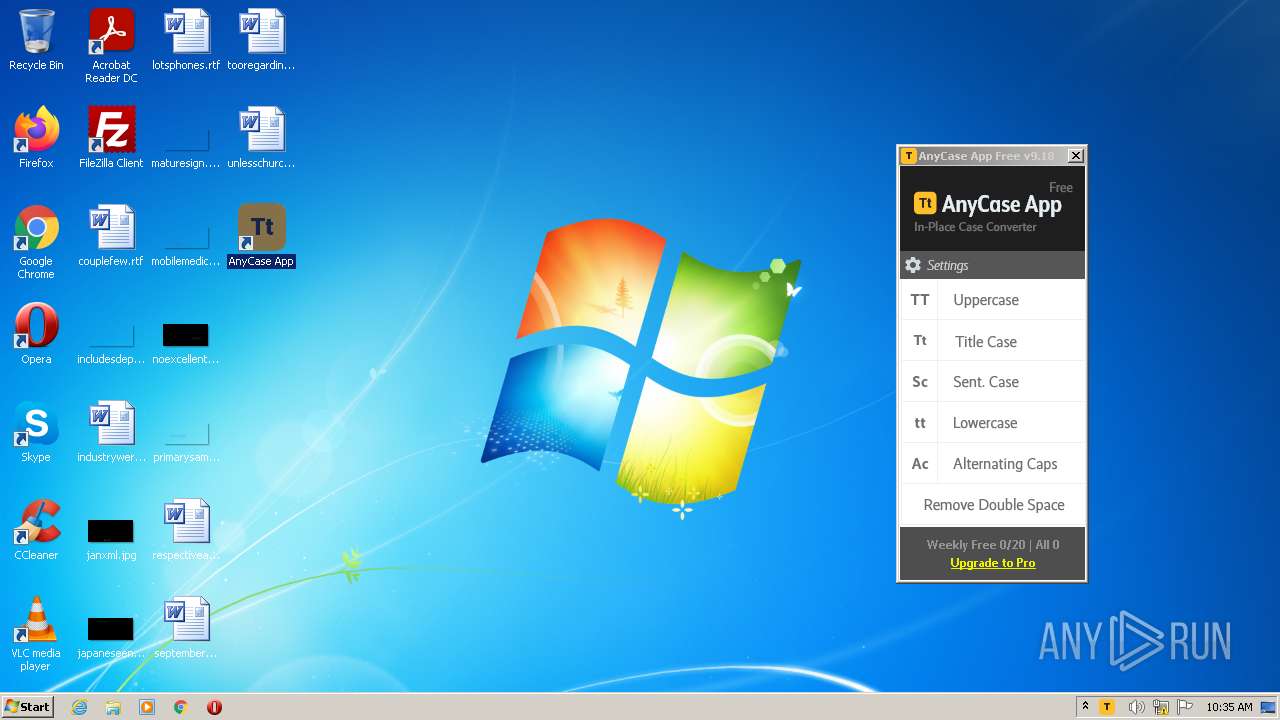Click Opera icon in taskbar
Image resolution: width=1280 pixels, height=720 pixels.
(214, 707)
